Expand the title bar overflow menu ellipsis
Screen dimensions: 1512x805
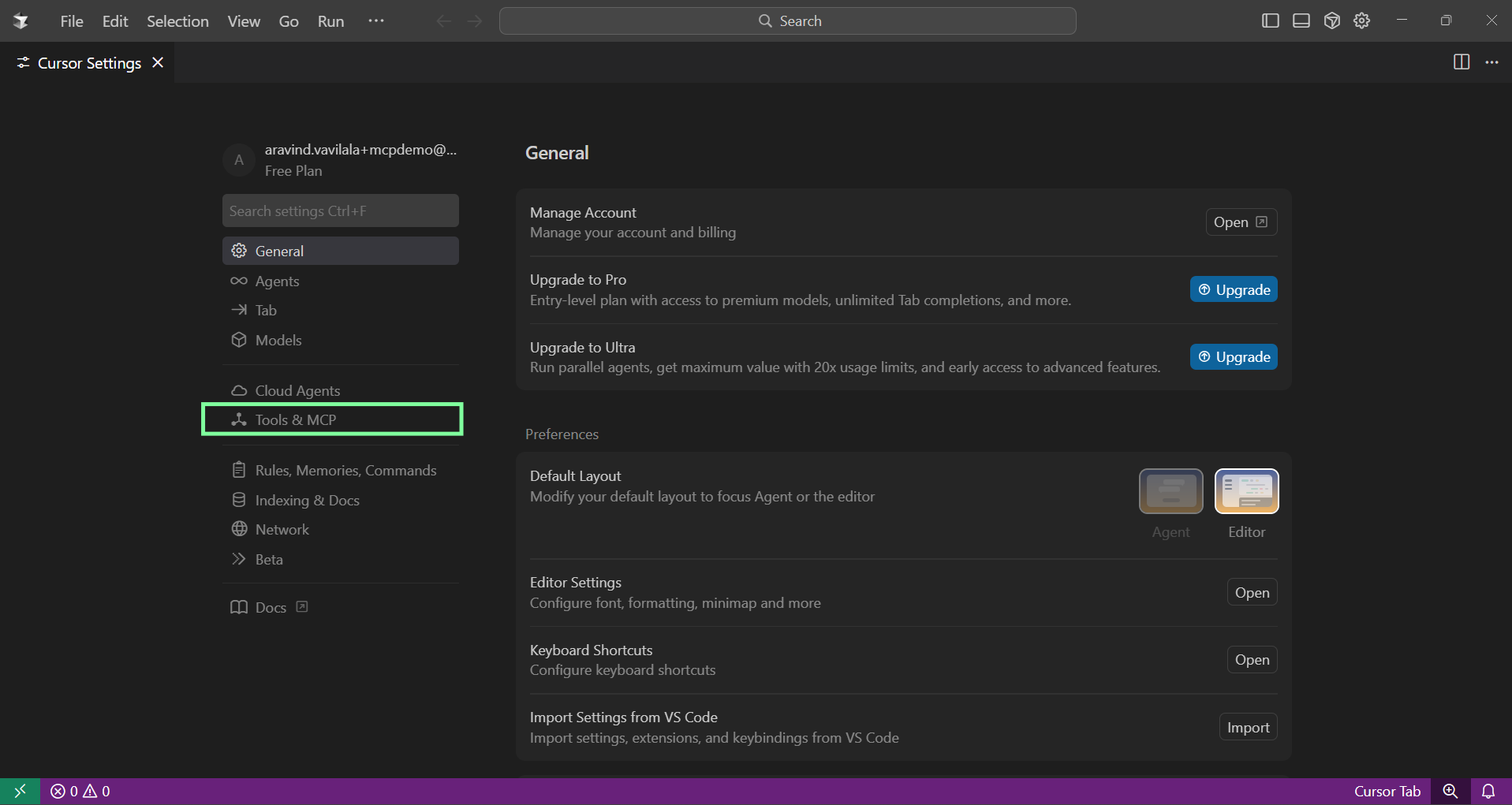coord(376,21)
